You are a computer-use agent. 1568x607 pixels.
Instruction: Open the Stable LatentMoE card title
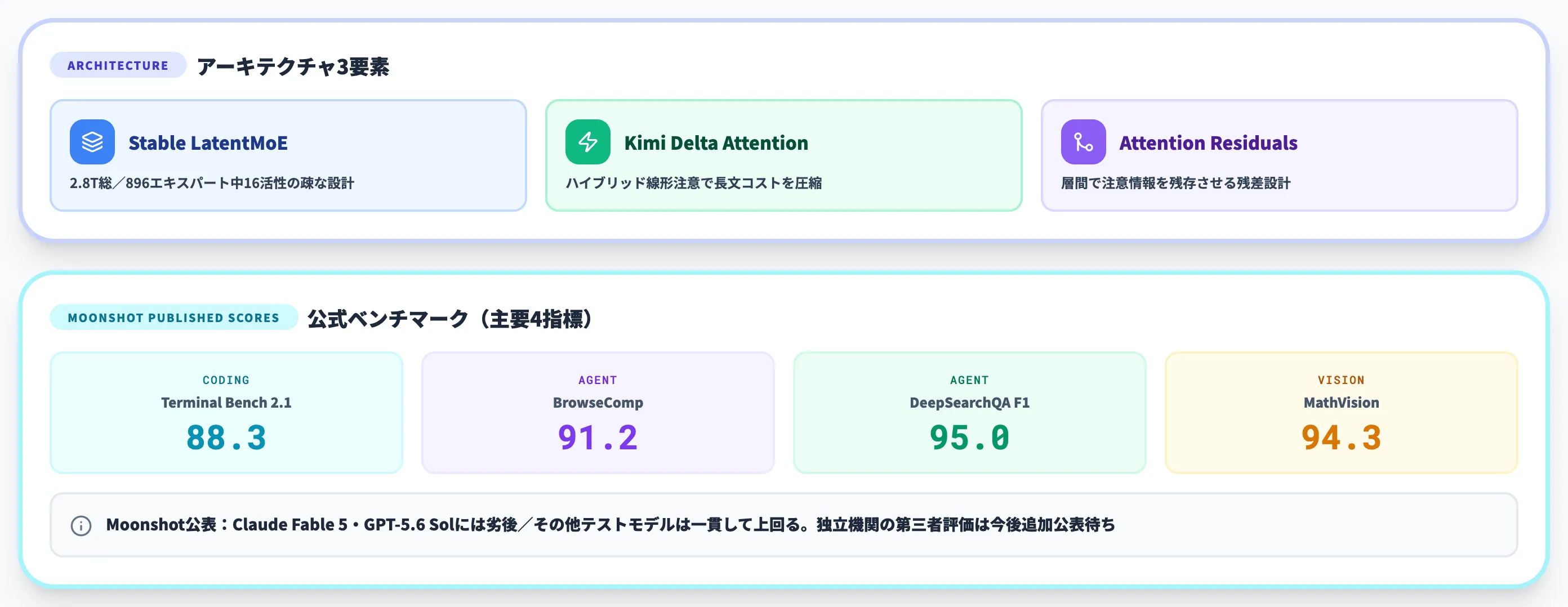click(x=208, y=143)
